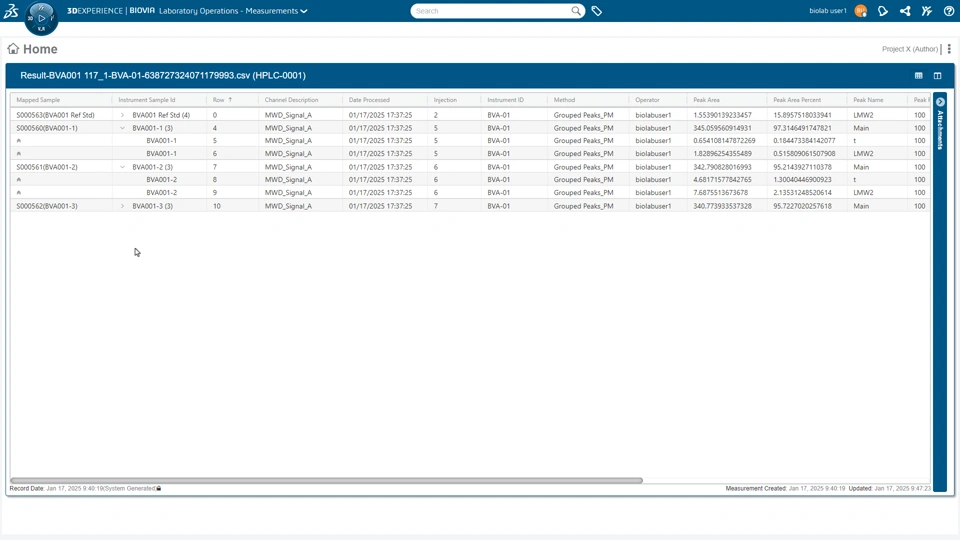The image size is (960, 540).
Task: Click the Mapped Sample column header
Action: coord(38,100)
